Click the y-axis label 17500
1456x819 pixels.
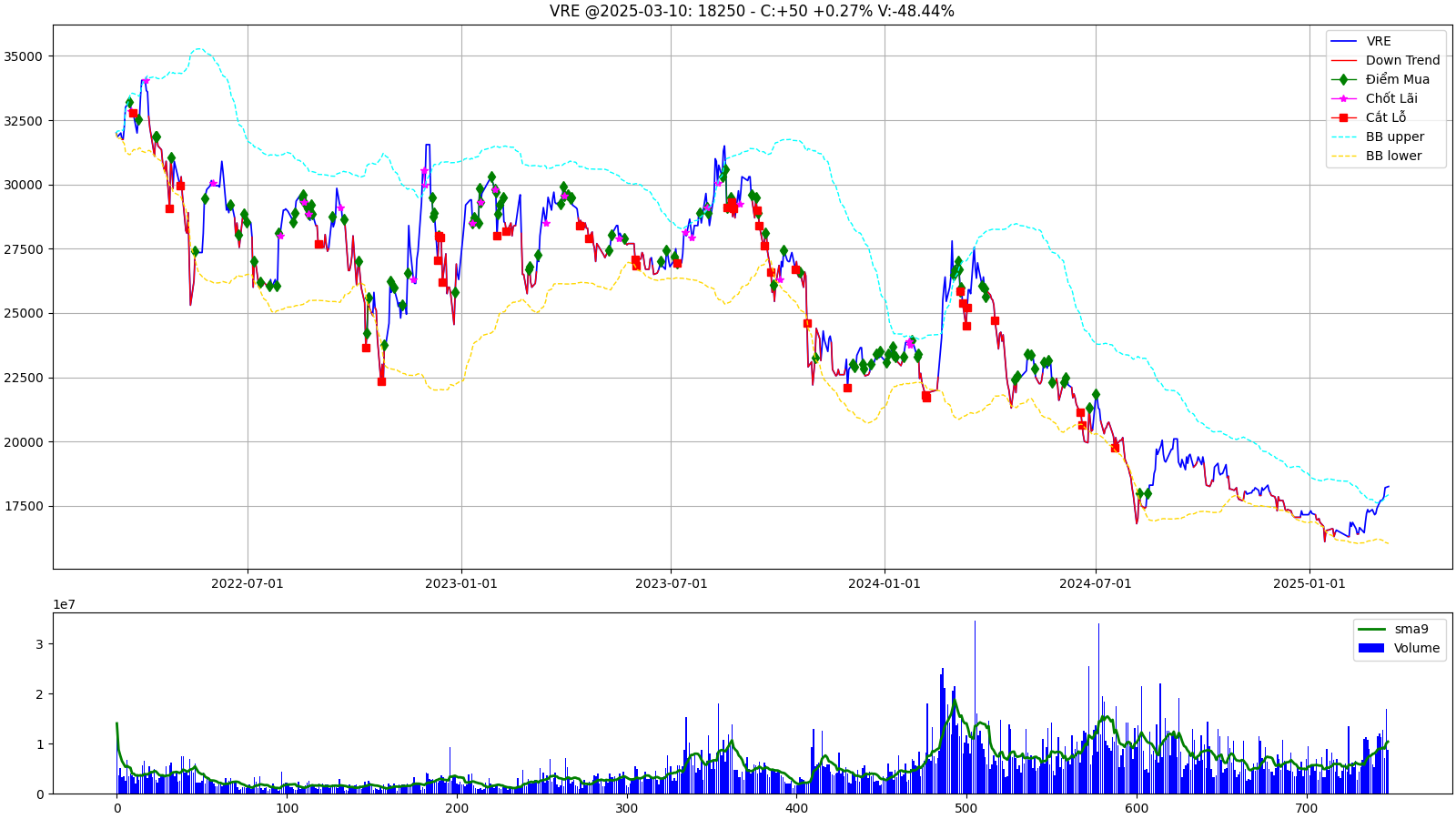(x=24, y=507)
